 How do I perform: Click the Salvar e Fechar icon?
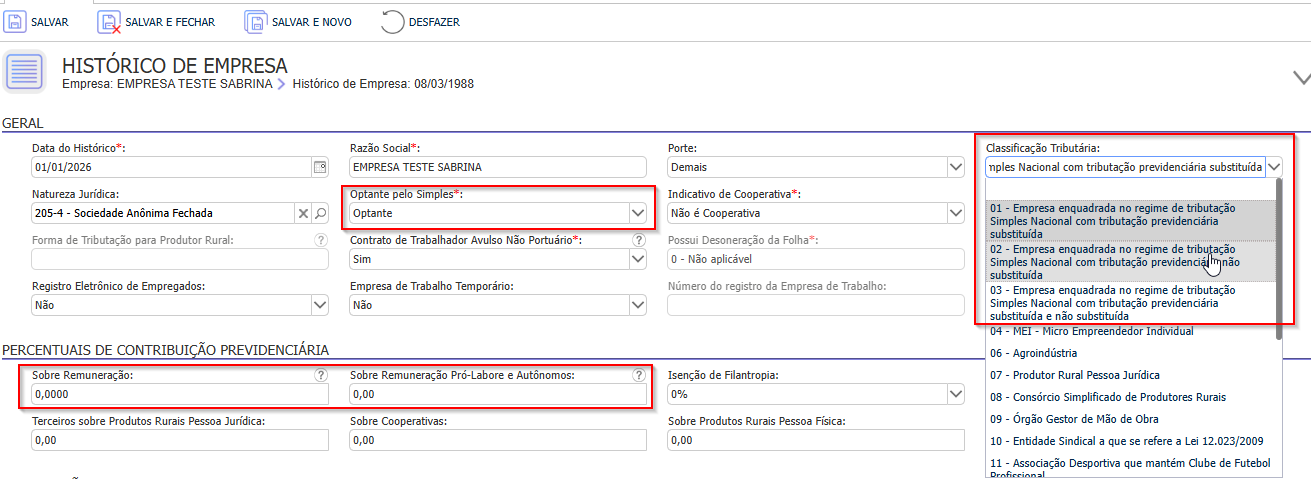[109, 21]
